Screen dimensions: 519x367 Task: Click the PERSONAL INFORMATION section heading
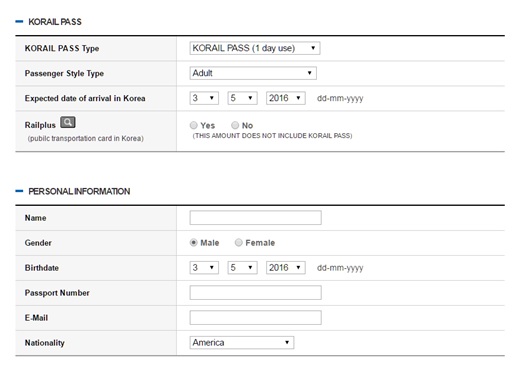pos(79,191)
